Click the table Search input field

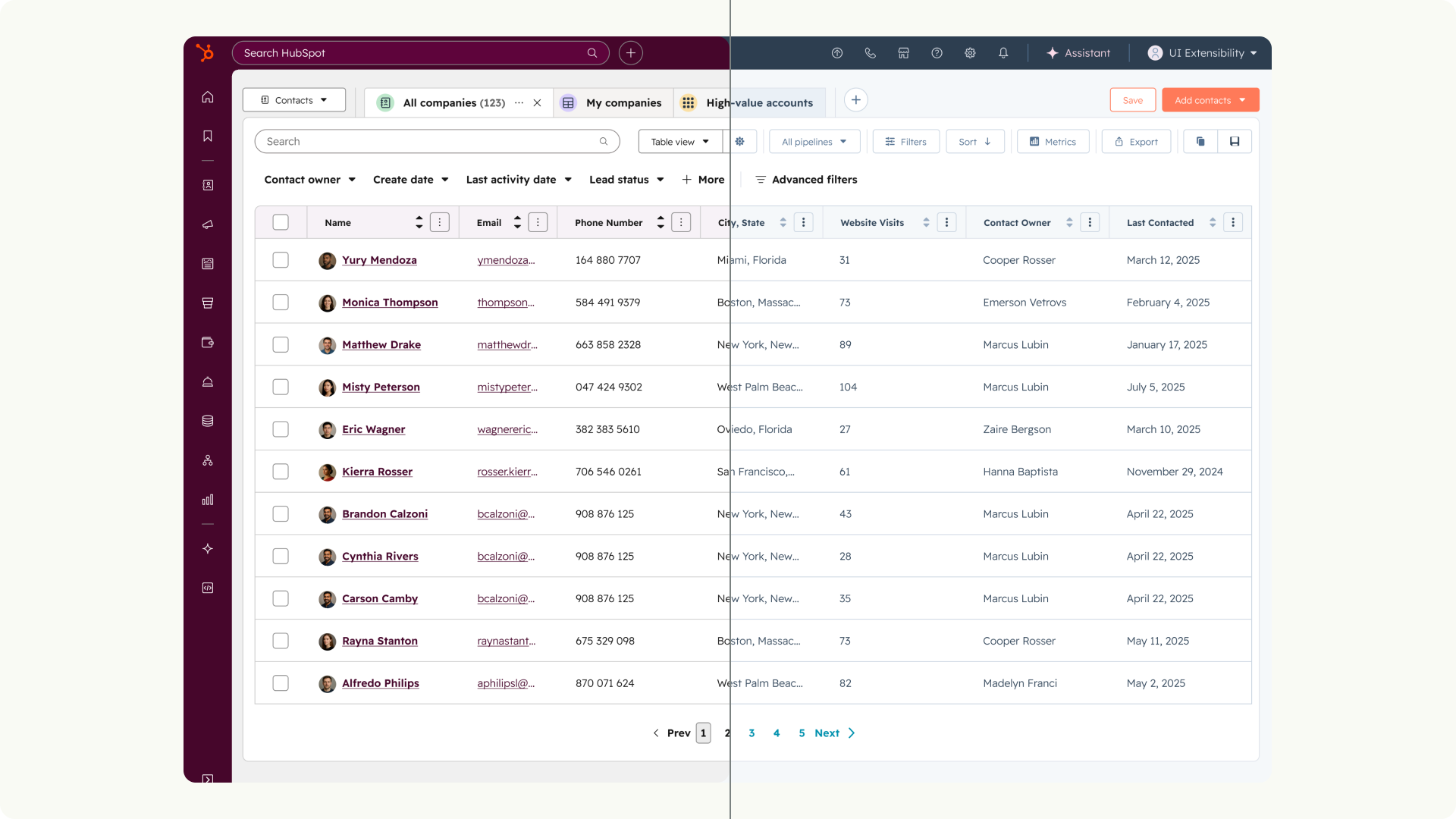point(438,142)
